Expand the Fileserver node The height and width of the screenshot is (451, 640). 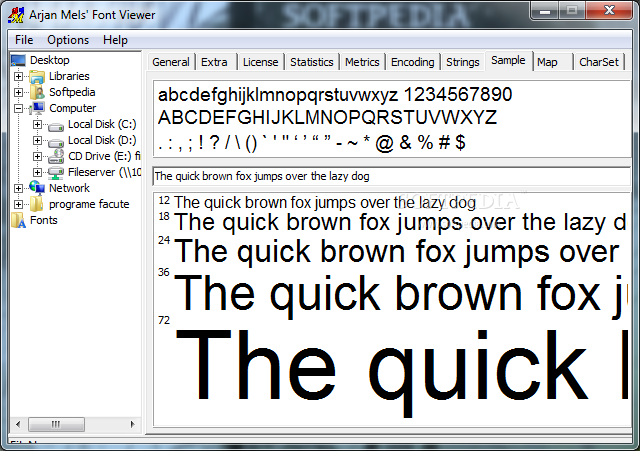(37, 172)
